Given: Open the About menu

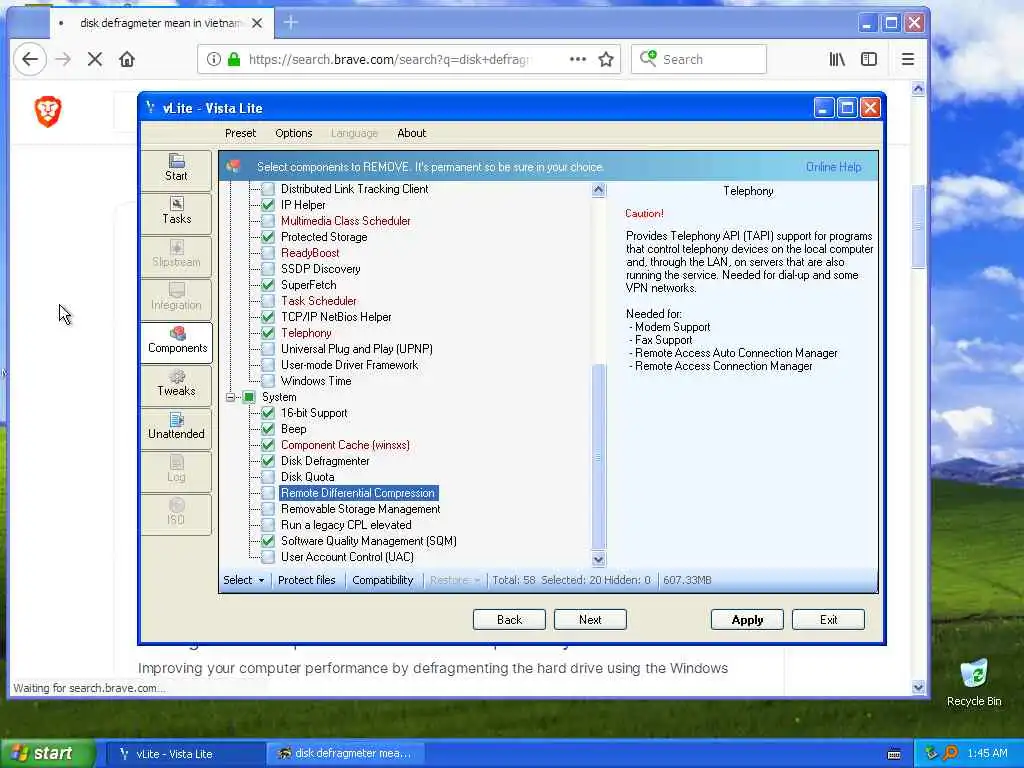Looking at the screenshot, I should point(411,133).
